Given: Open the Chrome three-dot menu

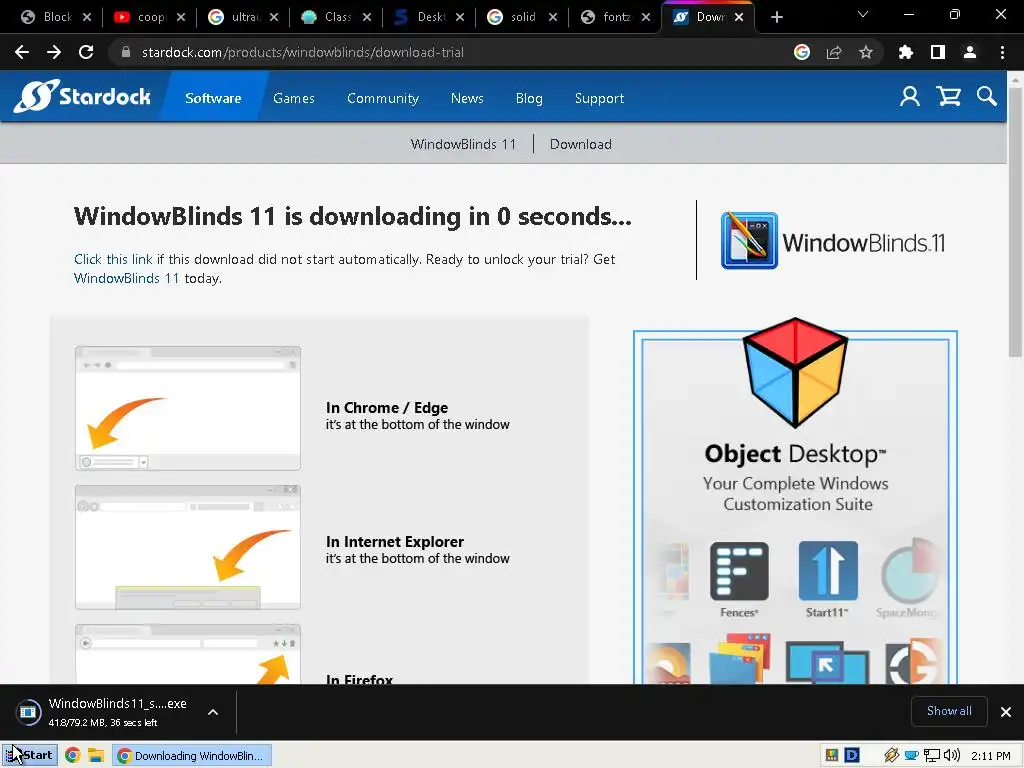Looking at the screenshot, I should point(1002,52).
